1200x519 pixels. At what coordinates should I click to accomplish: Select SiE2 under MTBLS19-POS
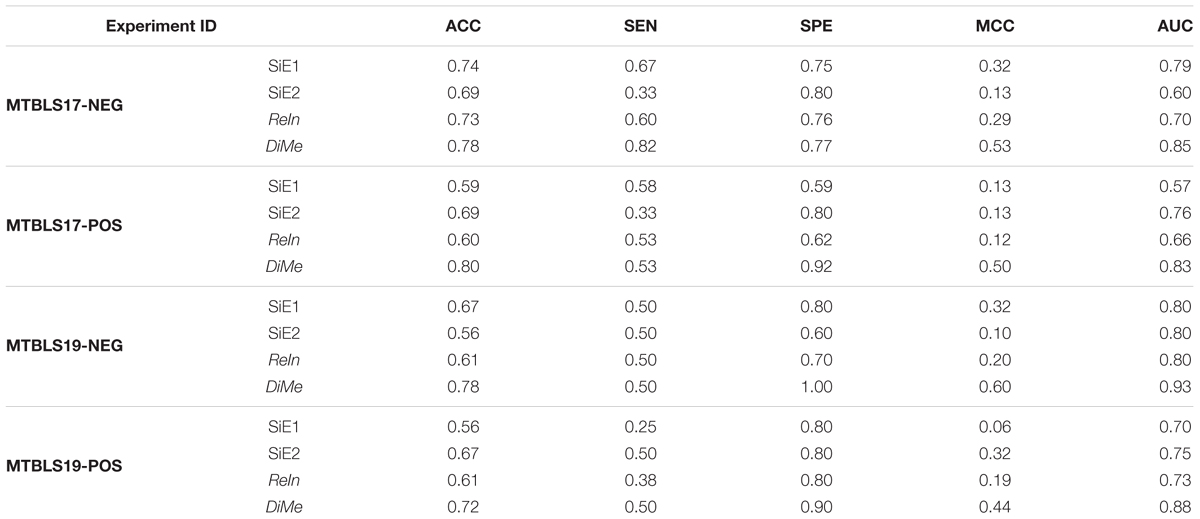(x=285, y=452)
